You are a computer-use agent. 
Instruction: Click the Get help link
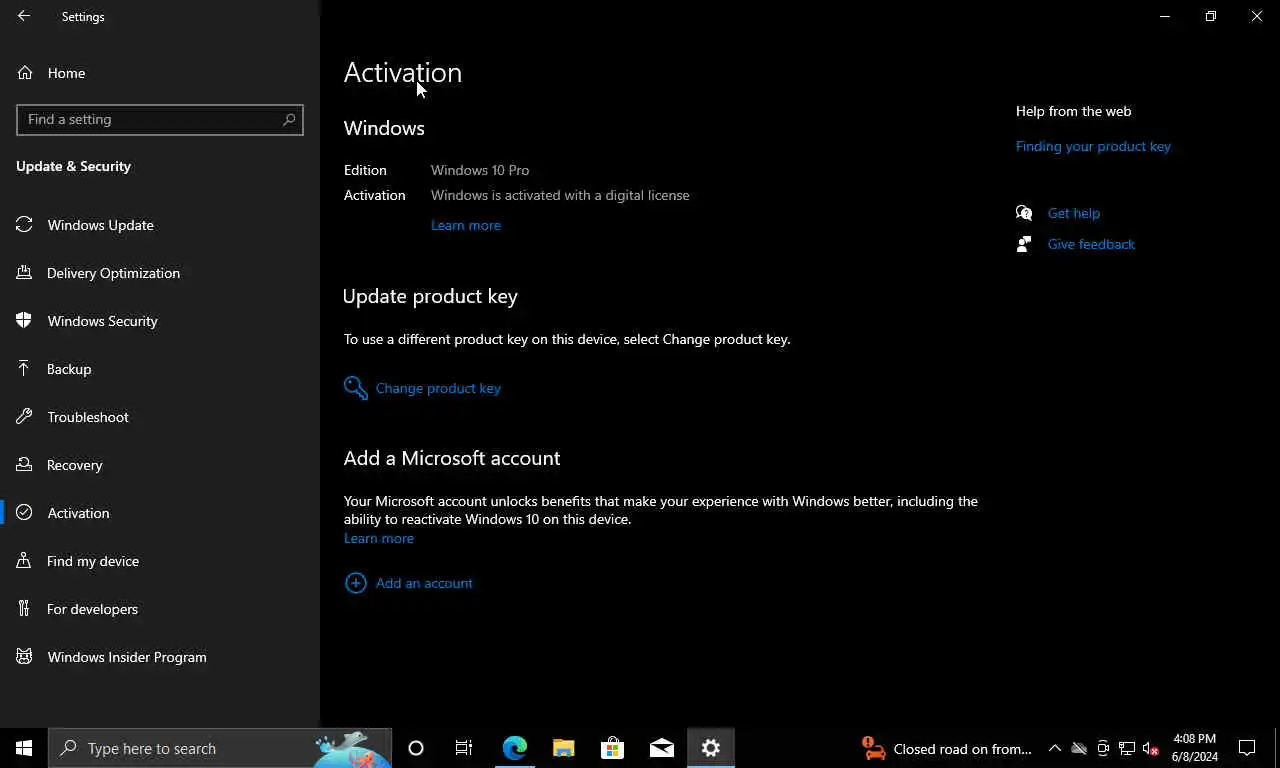tap(1074, 213)
